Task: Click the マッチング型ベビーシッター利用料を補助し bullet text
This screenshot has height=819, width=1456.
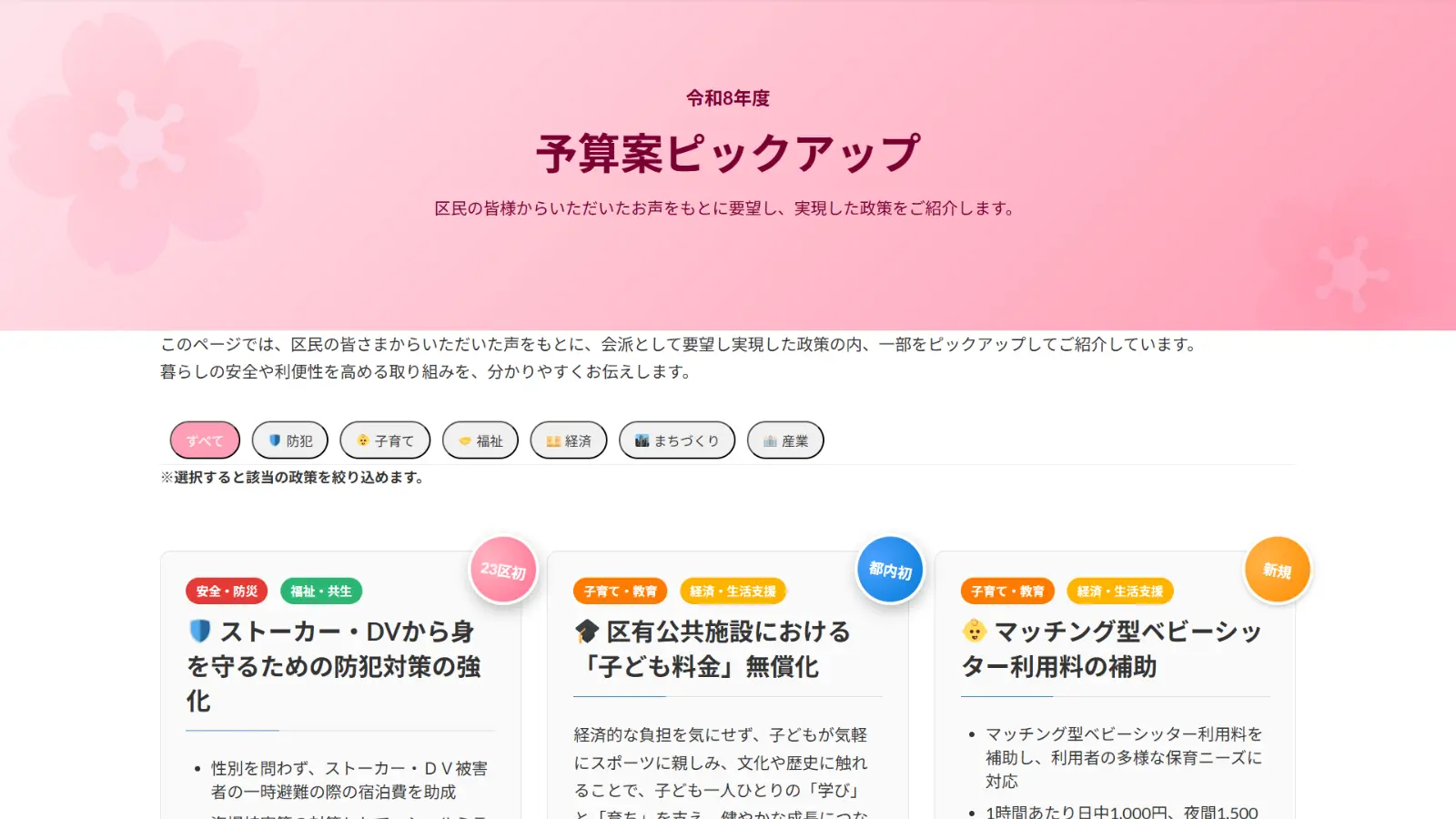Action: [x=1124, y=757]
